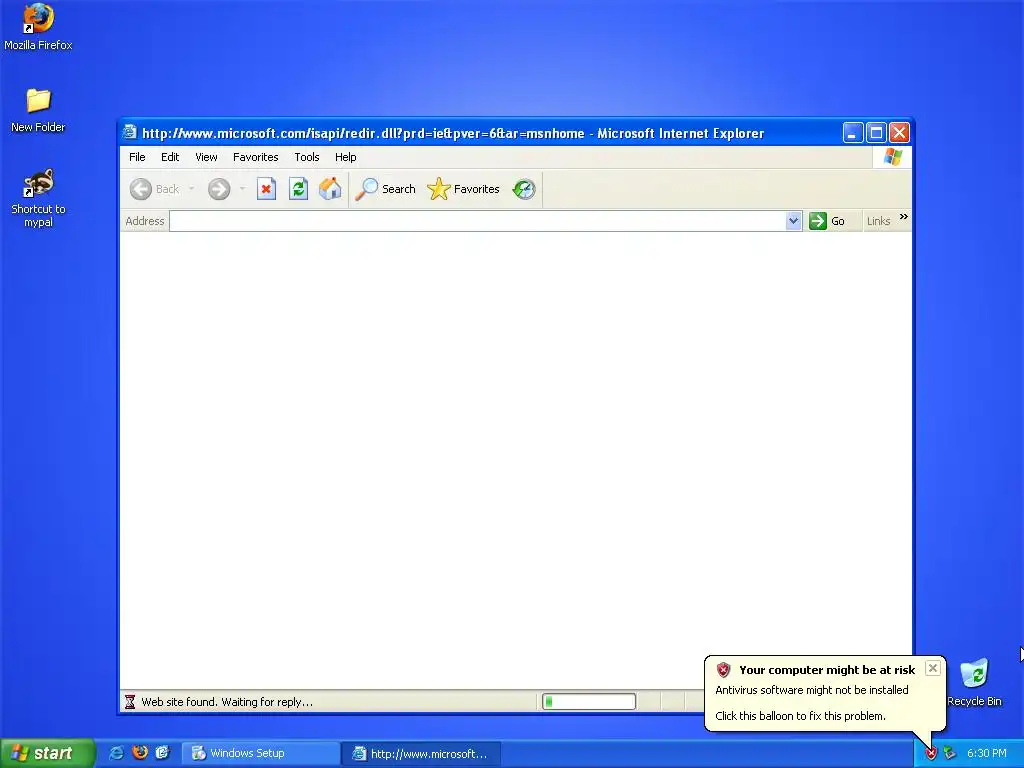The height and width of the screenshot is (768, 1024).
Task: Refresh the page with green arrows icon
Action: point(298,189)
